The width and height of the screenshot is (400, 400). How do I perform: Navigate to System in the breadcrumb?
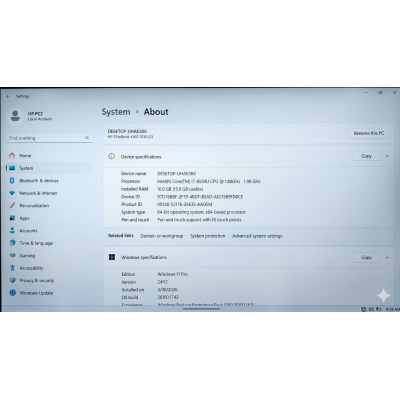tap(116, 112)
